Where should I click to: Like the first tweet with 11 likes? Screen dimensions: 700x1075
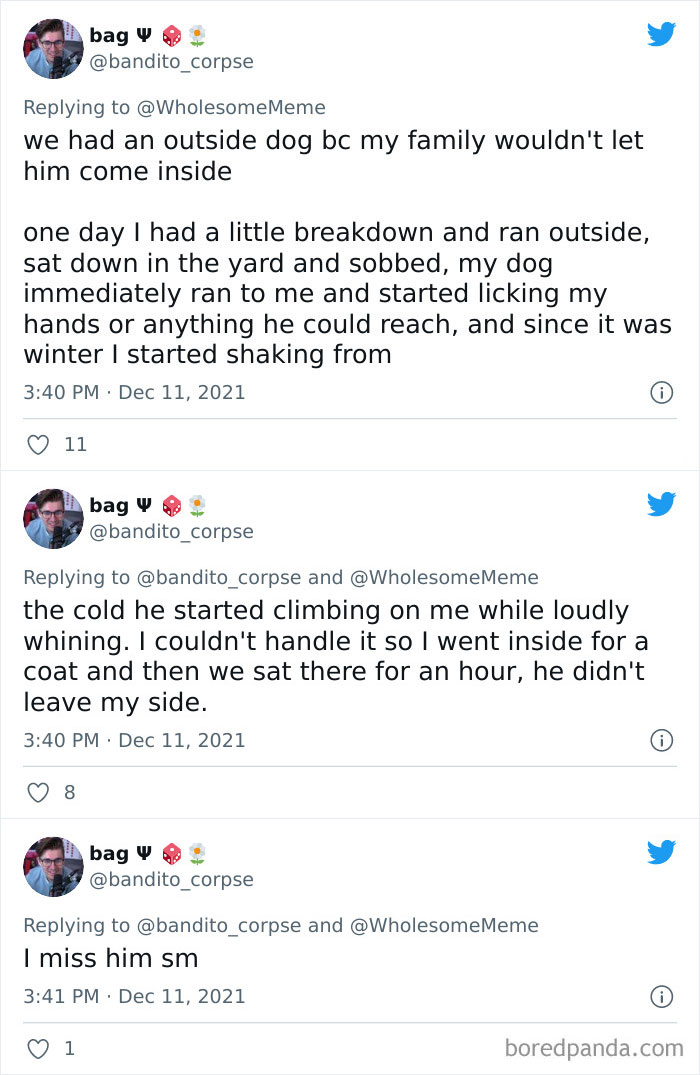[x=37, y=444]
